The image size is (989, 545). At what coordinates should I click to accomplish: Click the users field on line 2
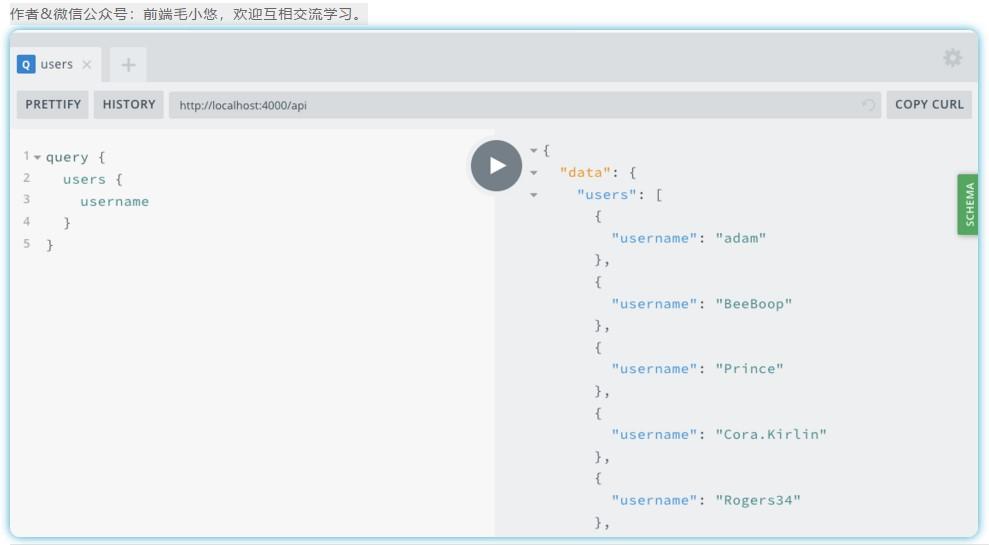coord(84,179)
